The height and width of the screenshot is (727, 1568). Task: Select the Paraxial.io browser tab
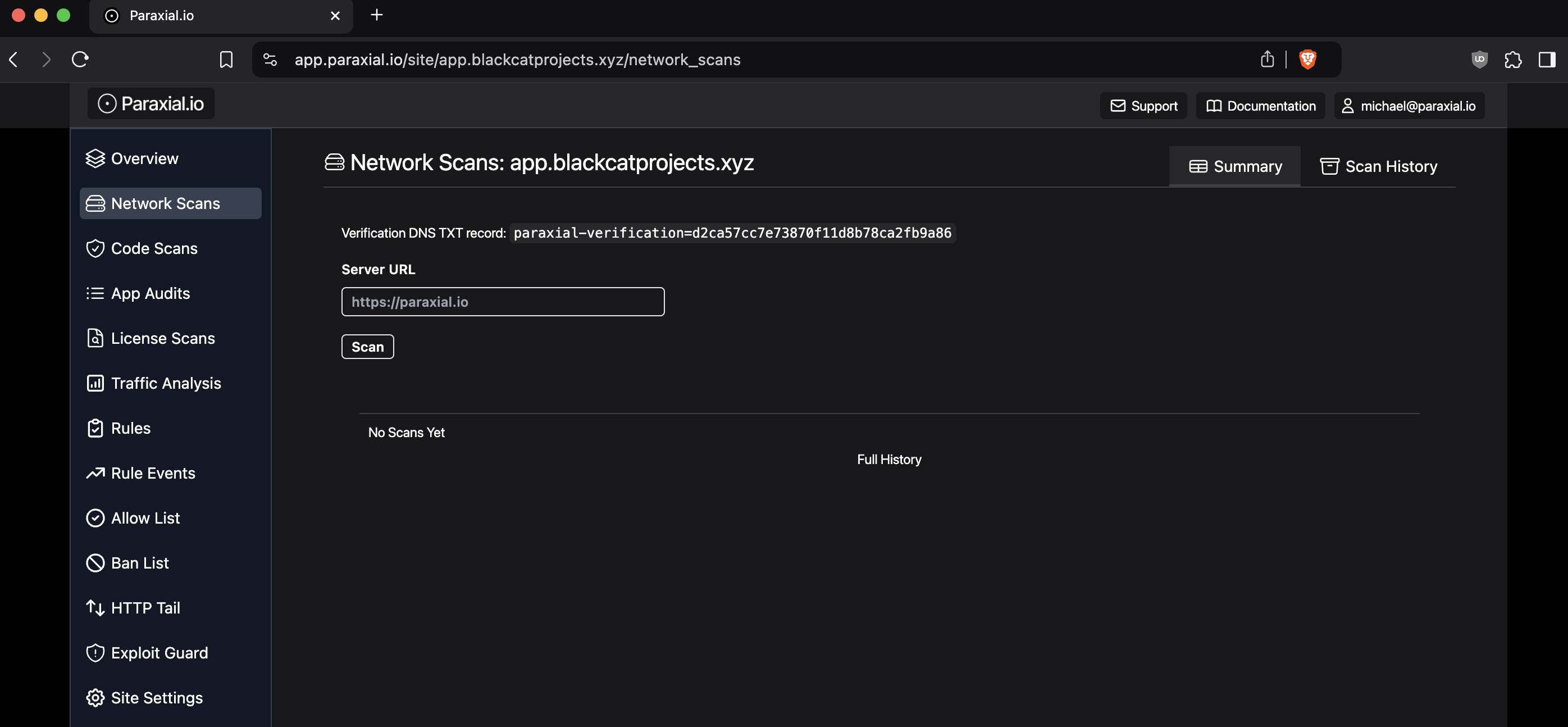point(221,16)
